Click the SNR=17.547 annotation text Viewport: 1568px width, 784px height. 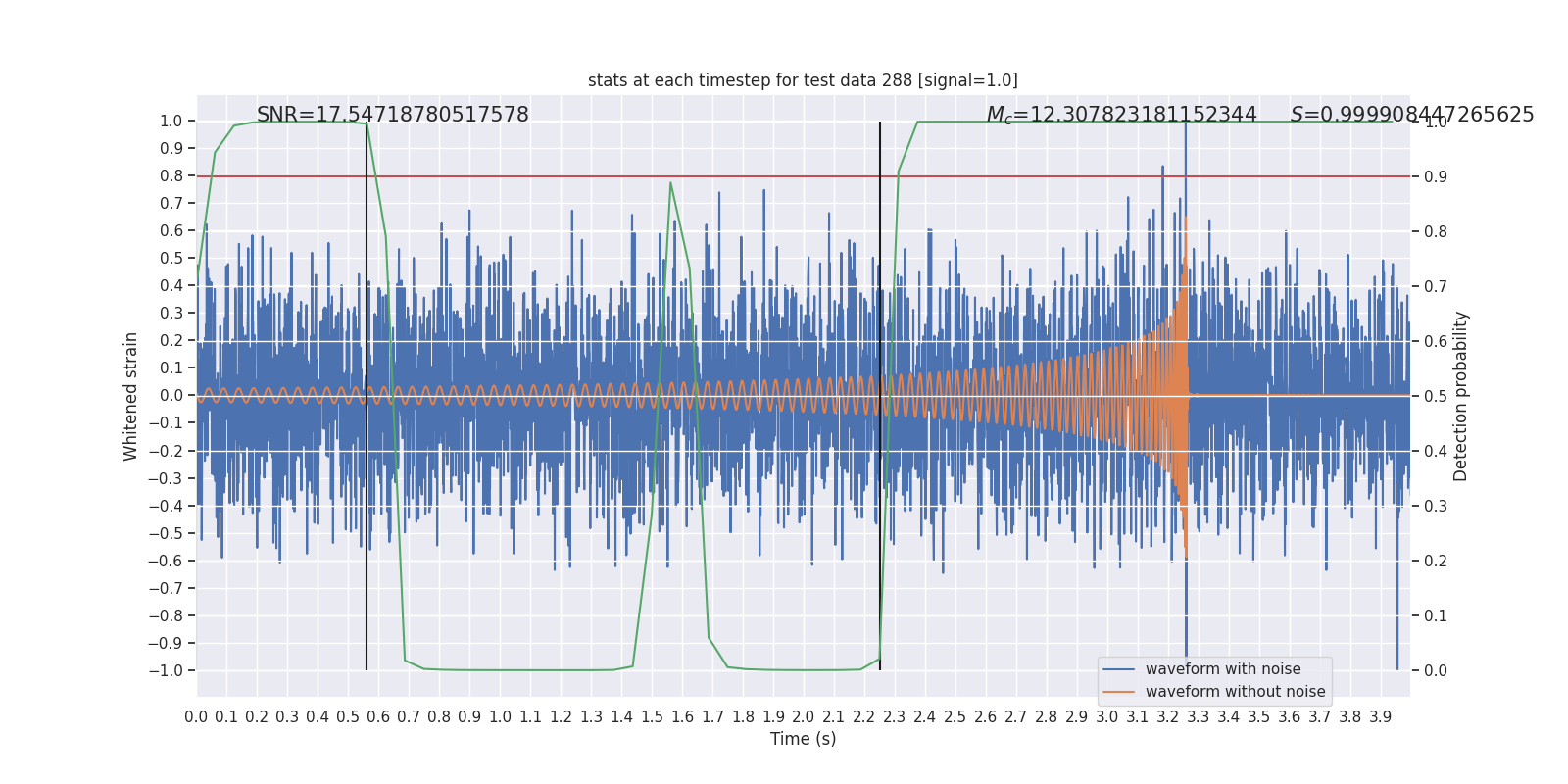pyautogui.click(x=393, y=115)
